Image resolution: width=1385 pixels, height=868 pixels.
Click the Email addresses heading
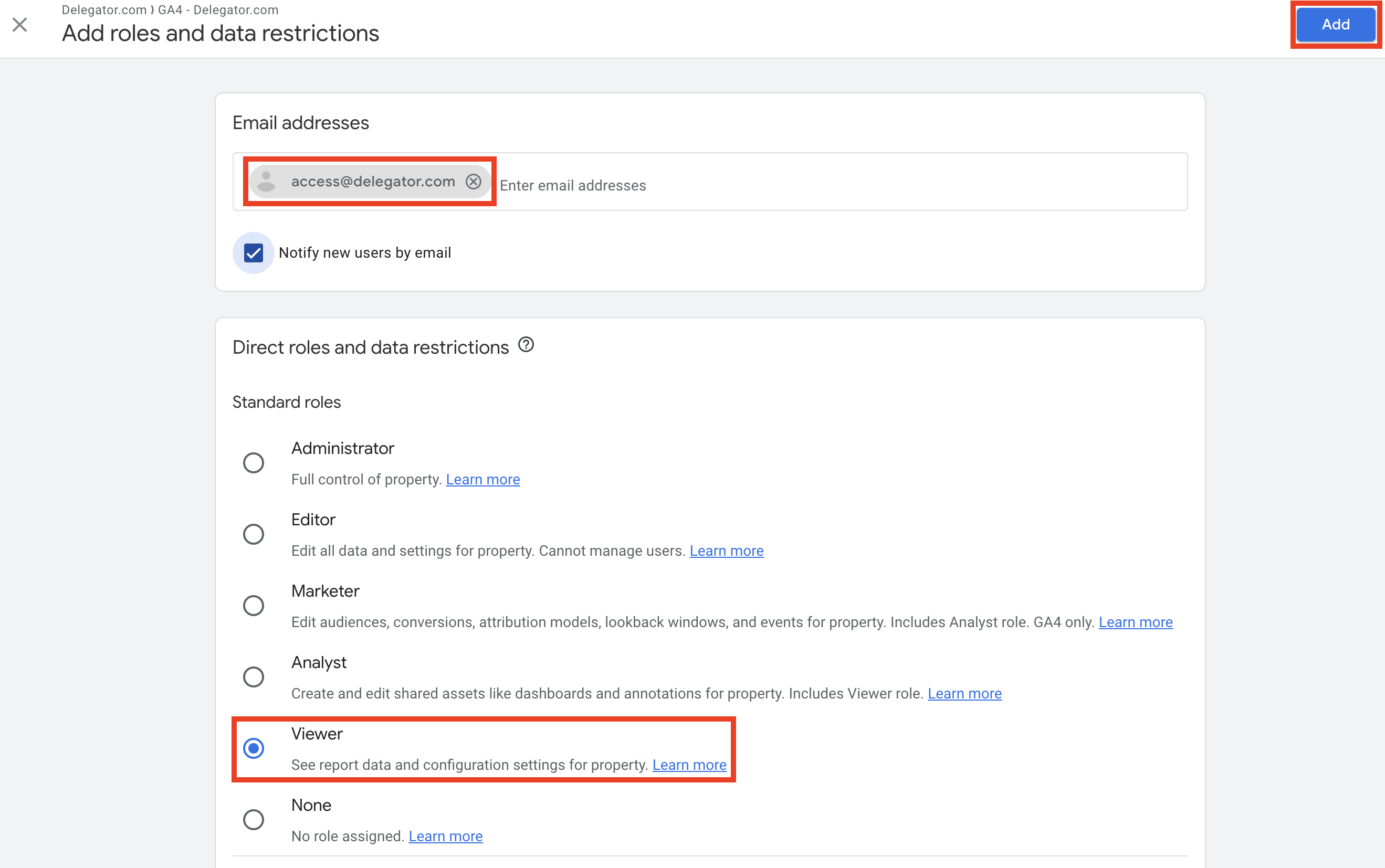(x=301, y=123)
